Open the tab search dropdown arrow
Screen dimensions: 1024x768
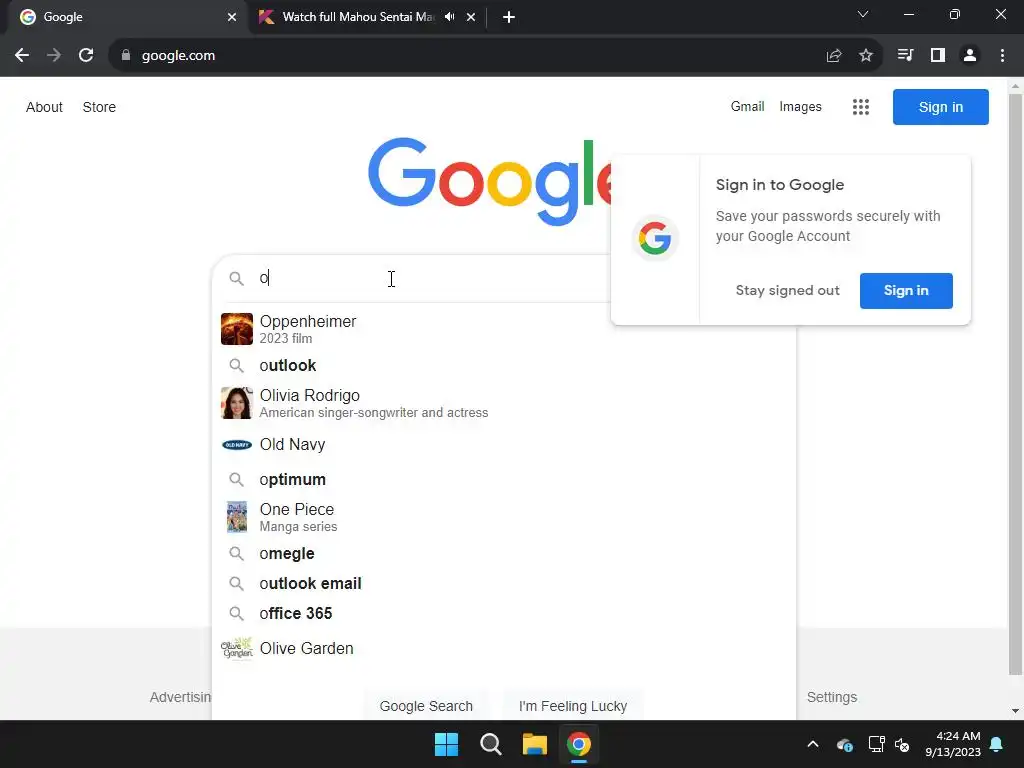[x=863, y=14]
